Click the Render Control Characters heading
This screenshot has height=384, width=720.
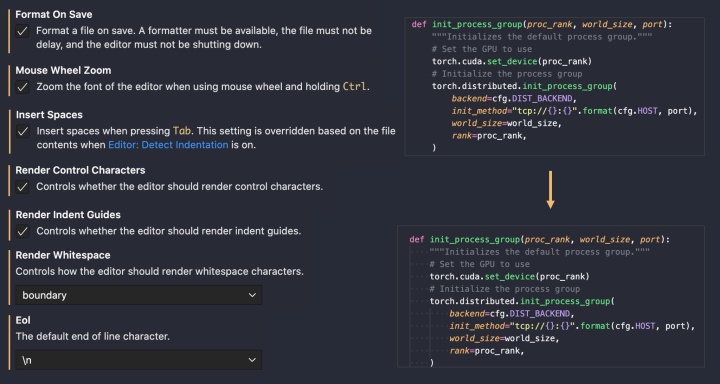[x=80, y=170]
